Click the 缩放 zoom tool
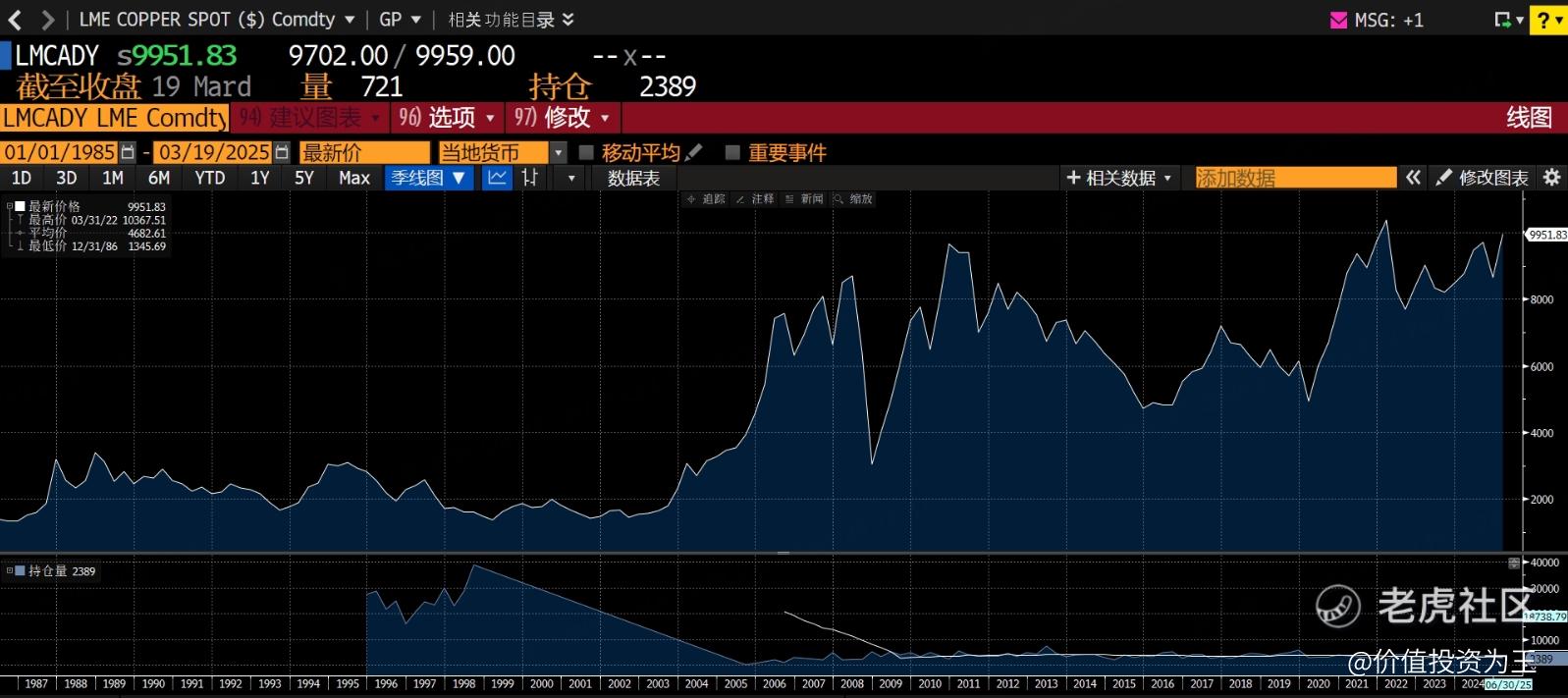 click(x=853, y=198)
